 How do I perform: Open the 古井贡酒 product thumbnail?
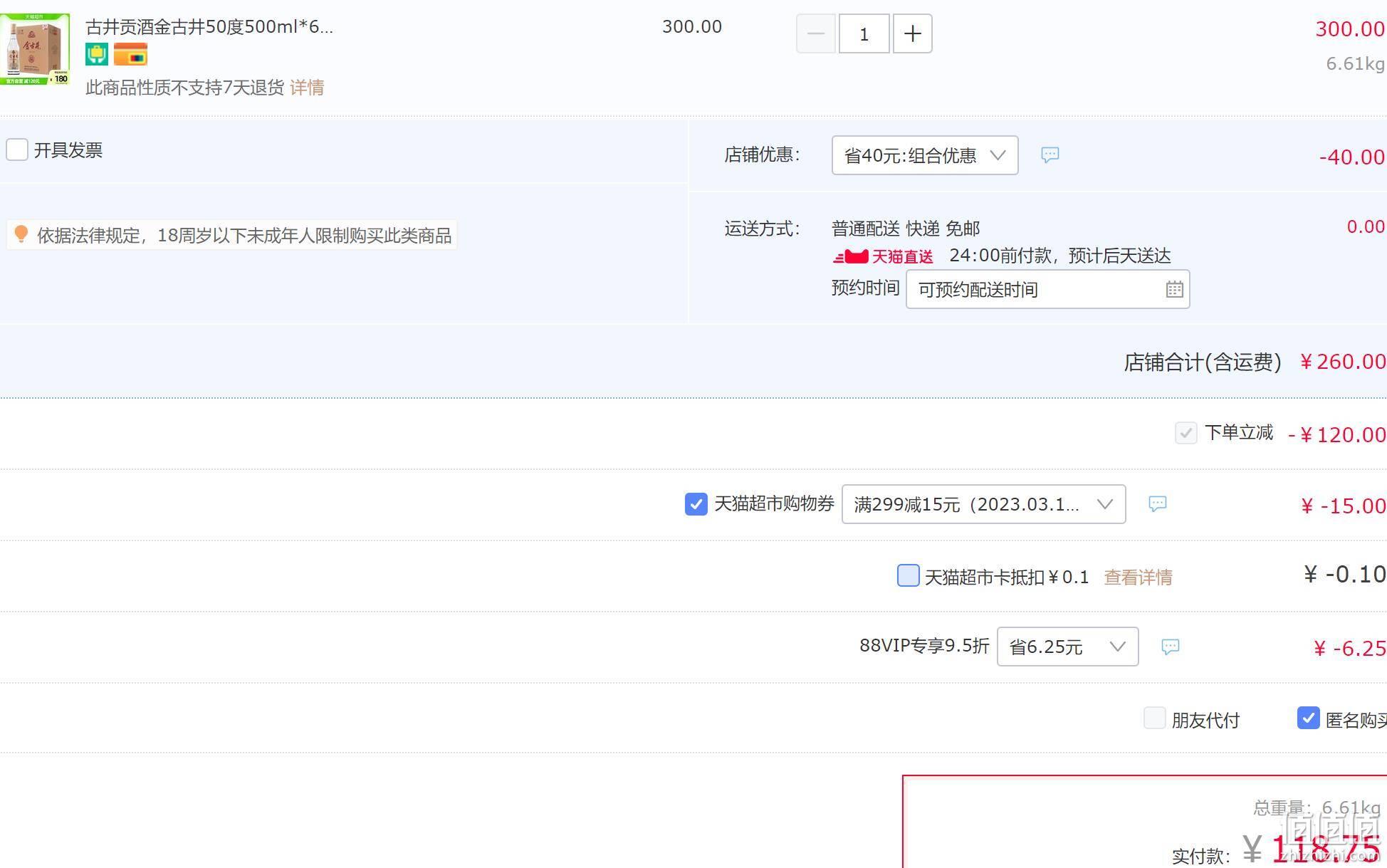click(35, 49)
